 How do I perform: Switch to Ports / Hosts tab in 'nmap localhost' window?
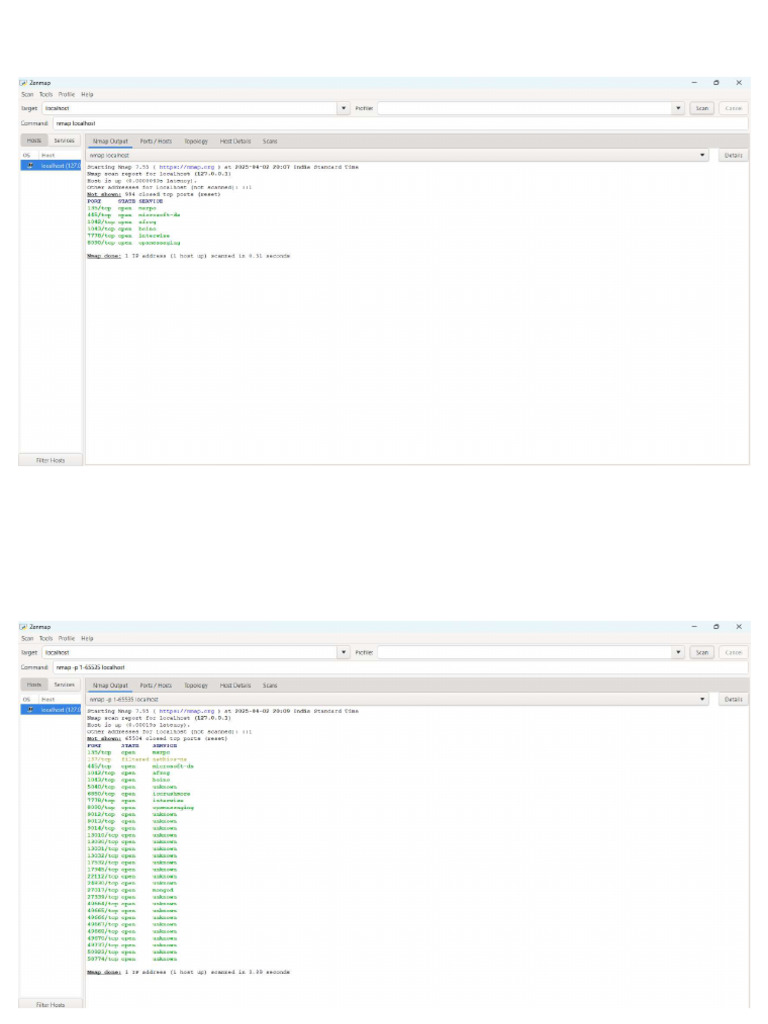click(x=155, y=141)
